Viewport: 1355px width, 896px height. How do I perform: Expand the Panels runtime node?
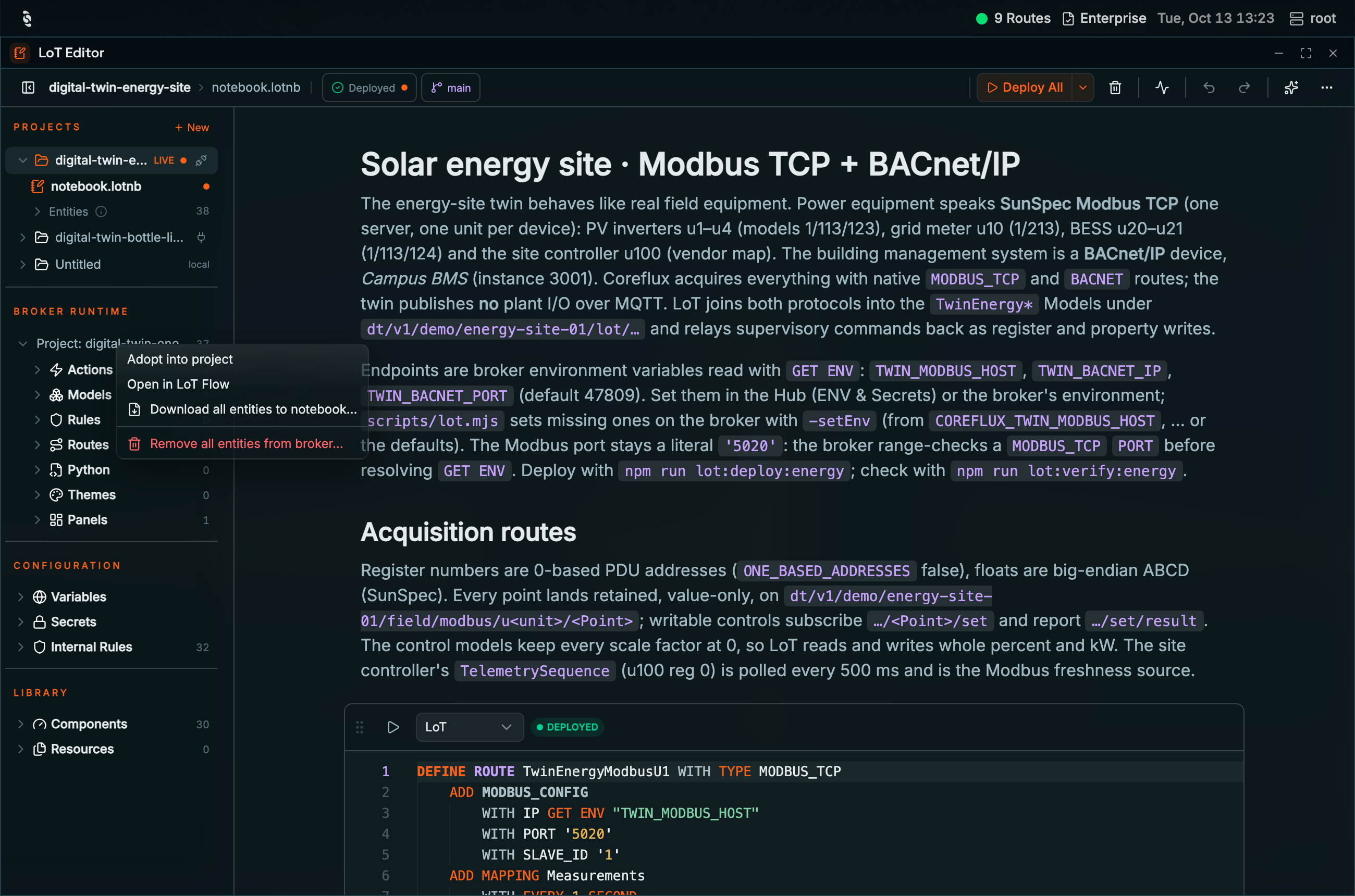37,520
